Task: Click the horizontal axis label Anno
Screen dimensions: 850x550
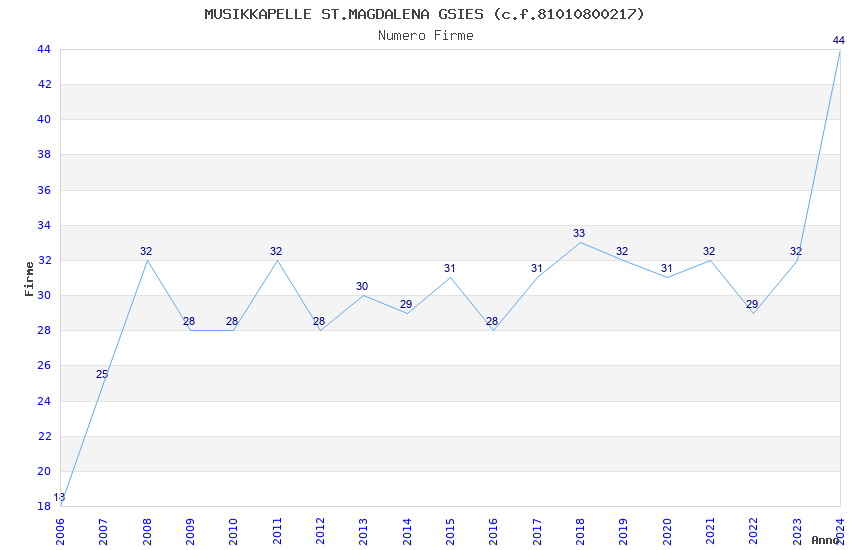Action: point(825,540)
